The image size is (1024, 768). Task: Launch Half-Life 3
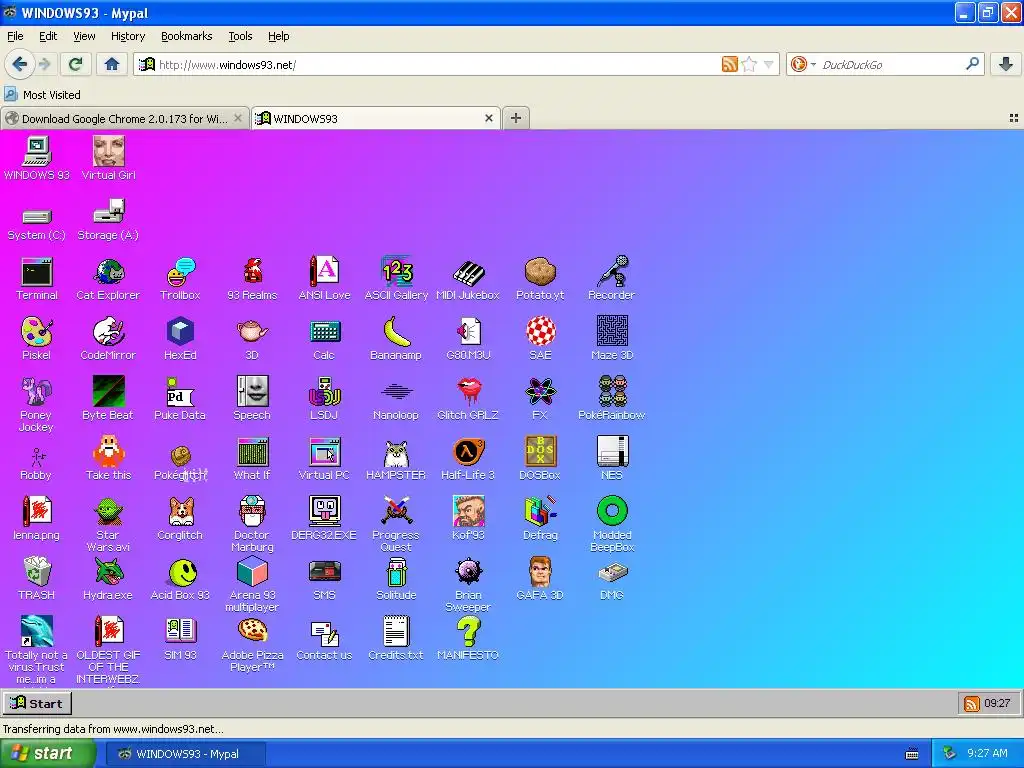468,459
